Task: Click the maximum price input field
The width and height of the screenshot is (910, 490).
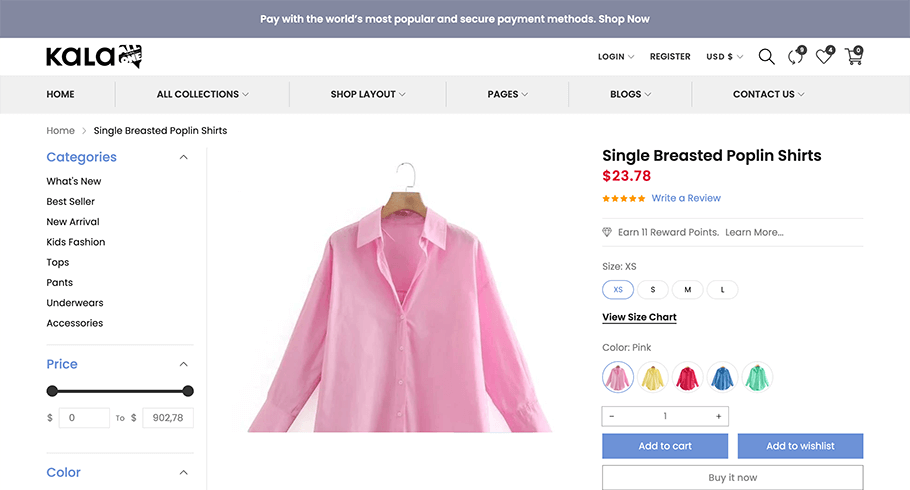Action: point(168,418)
